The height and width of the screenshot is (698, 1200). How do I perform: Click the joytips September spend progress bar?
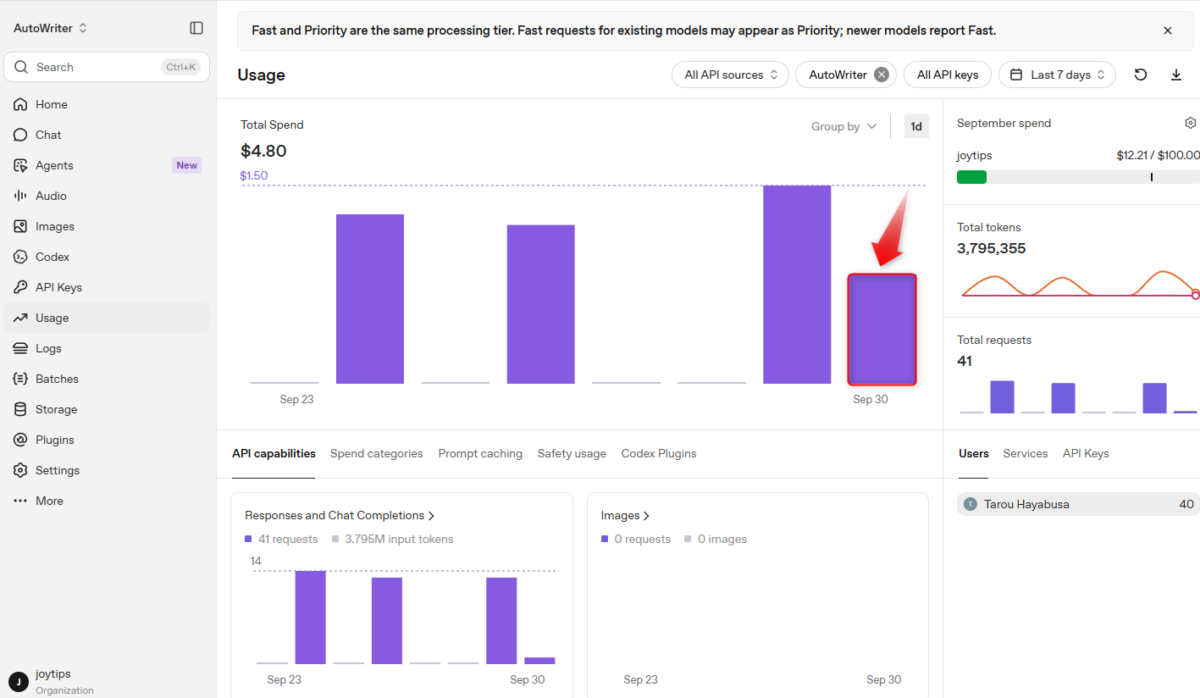pyautogui.click(x=1078, y=177)
